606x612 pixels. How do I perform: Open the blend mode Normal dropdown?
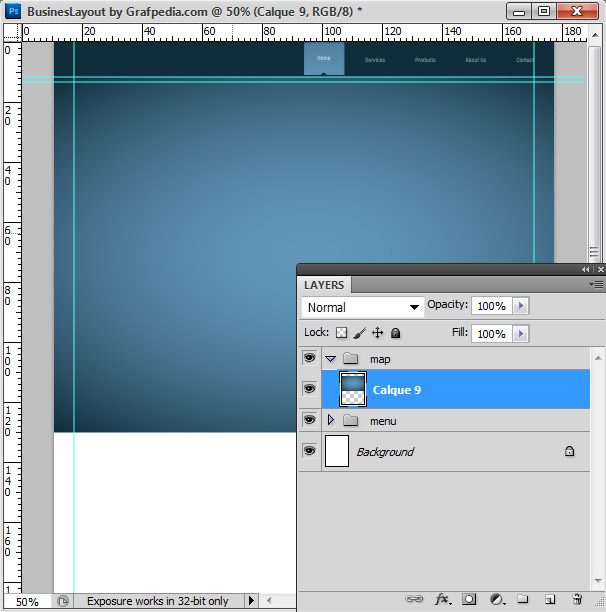point(363,307)
